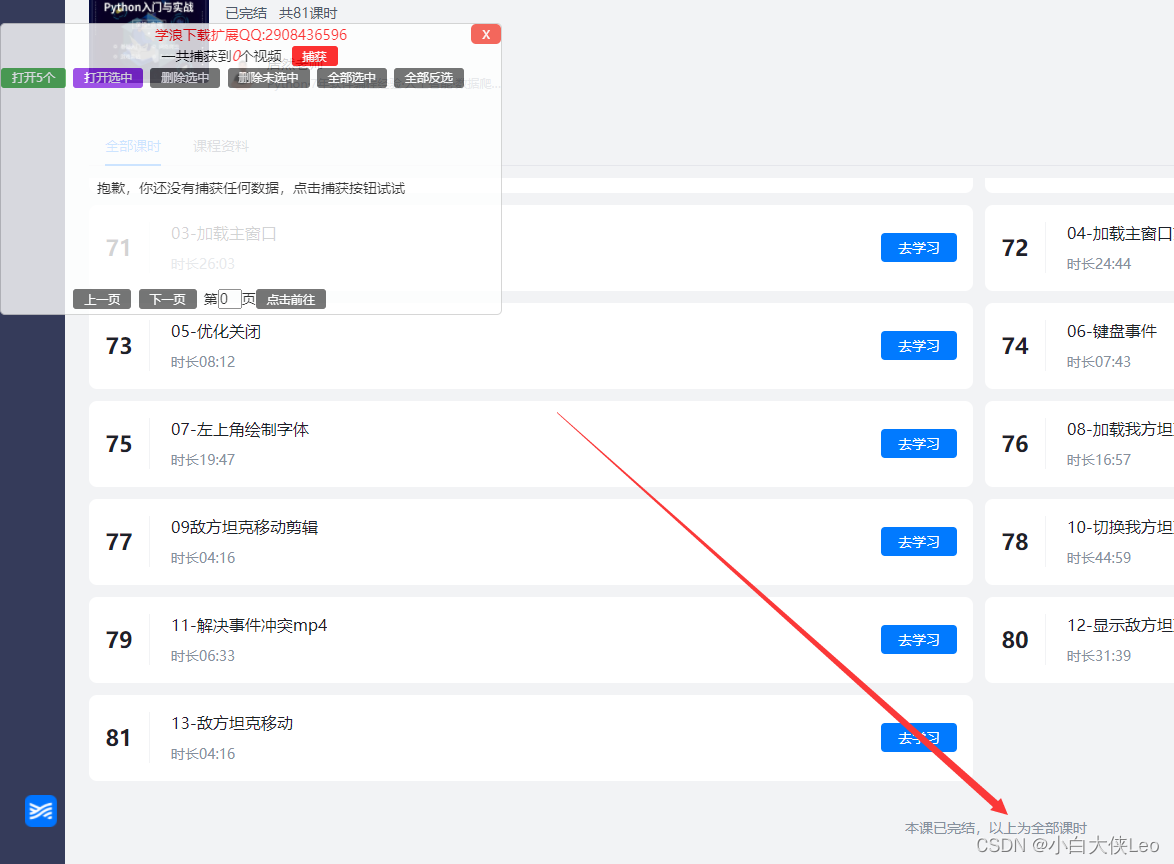Close the video capture popup with X

(x=485, y=35)
